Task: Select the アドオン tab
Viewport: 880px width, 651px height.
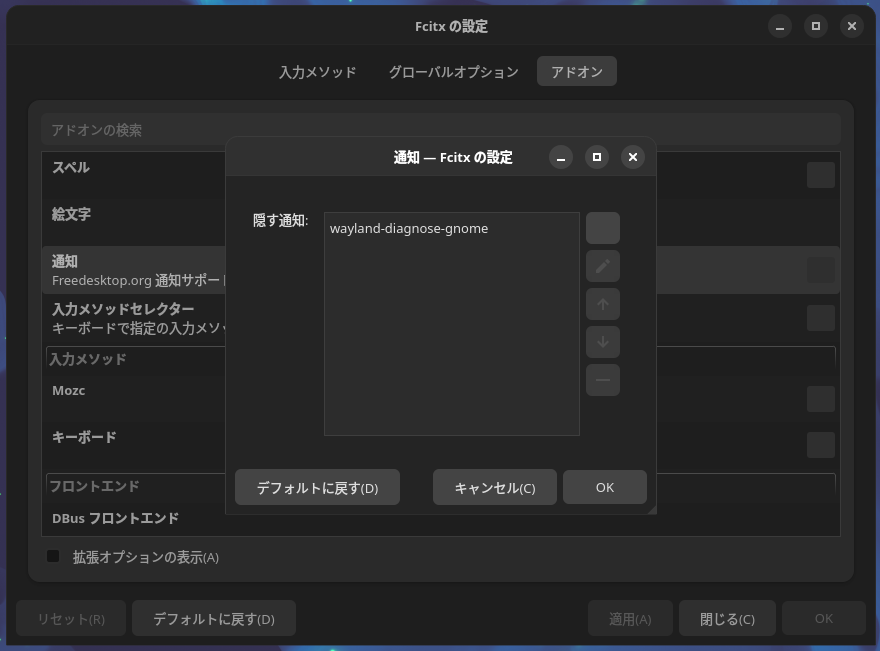Action: 577,72
